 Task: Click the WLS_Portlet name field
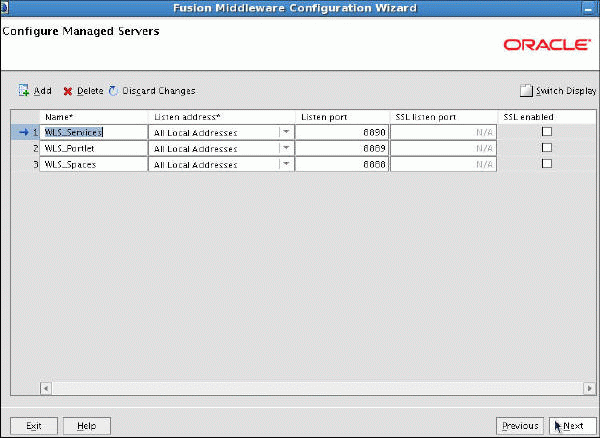(93, 148)
